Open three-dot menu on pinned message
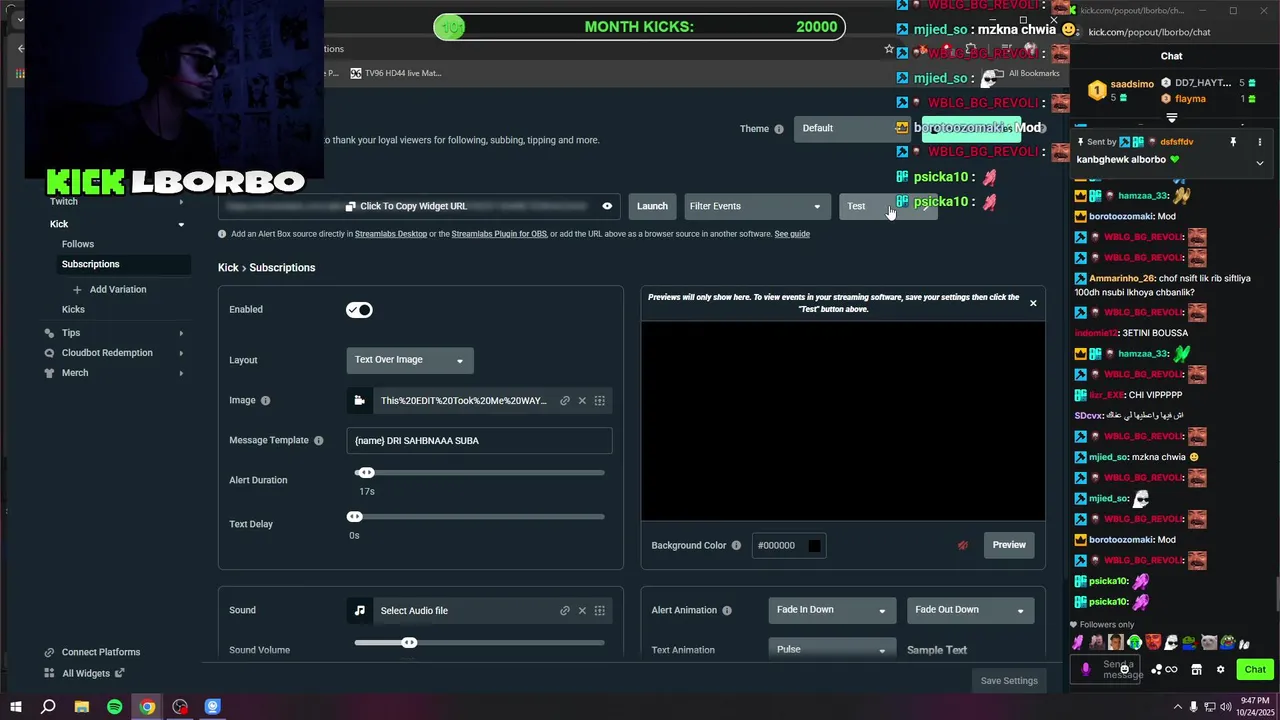This screenshot has height=720, width=1280. 1260,142
